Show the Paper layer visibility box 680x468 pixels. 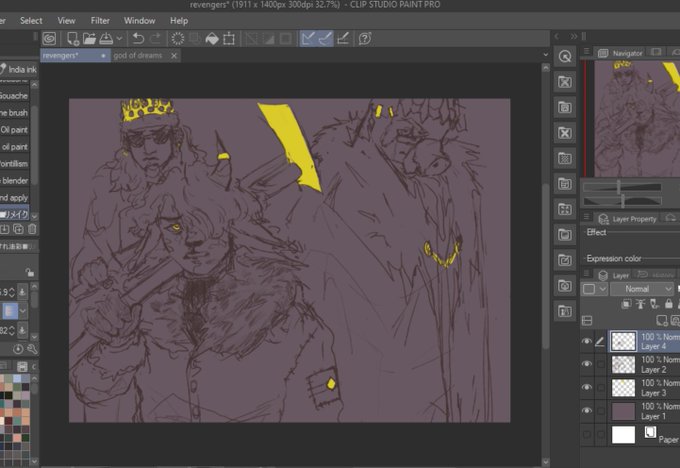pyautogui.click(x=587, y=434)
